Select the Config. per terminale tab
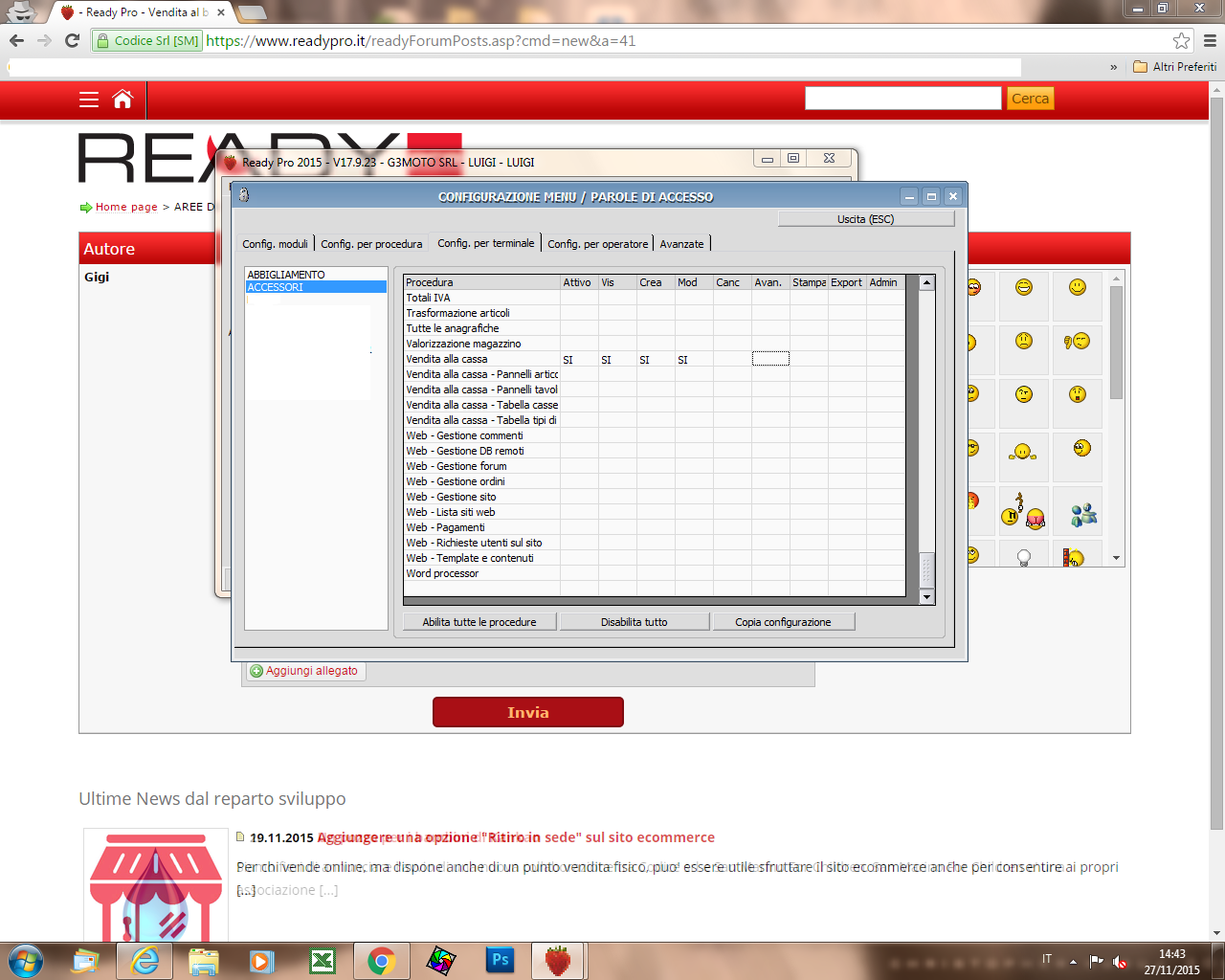The width and height of the screenshot is (1225, 980). pyautogui.click(x=486, y=243)
